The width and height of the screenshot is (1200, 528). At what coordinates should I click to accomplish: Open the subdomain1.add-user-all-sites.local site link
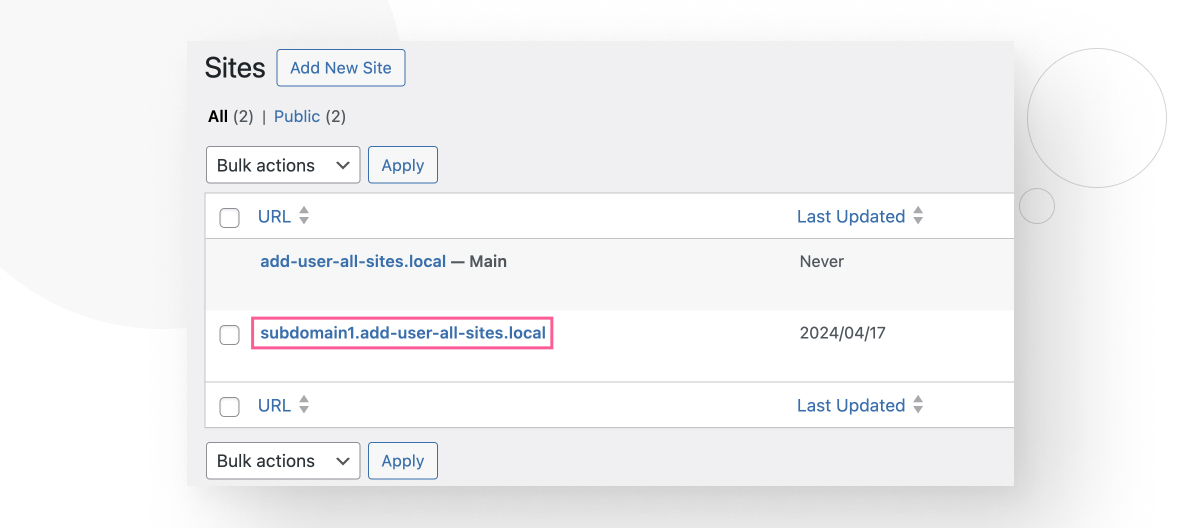point(403,333)
